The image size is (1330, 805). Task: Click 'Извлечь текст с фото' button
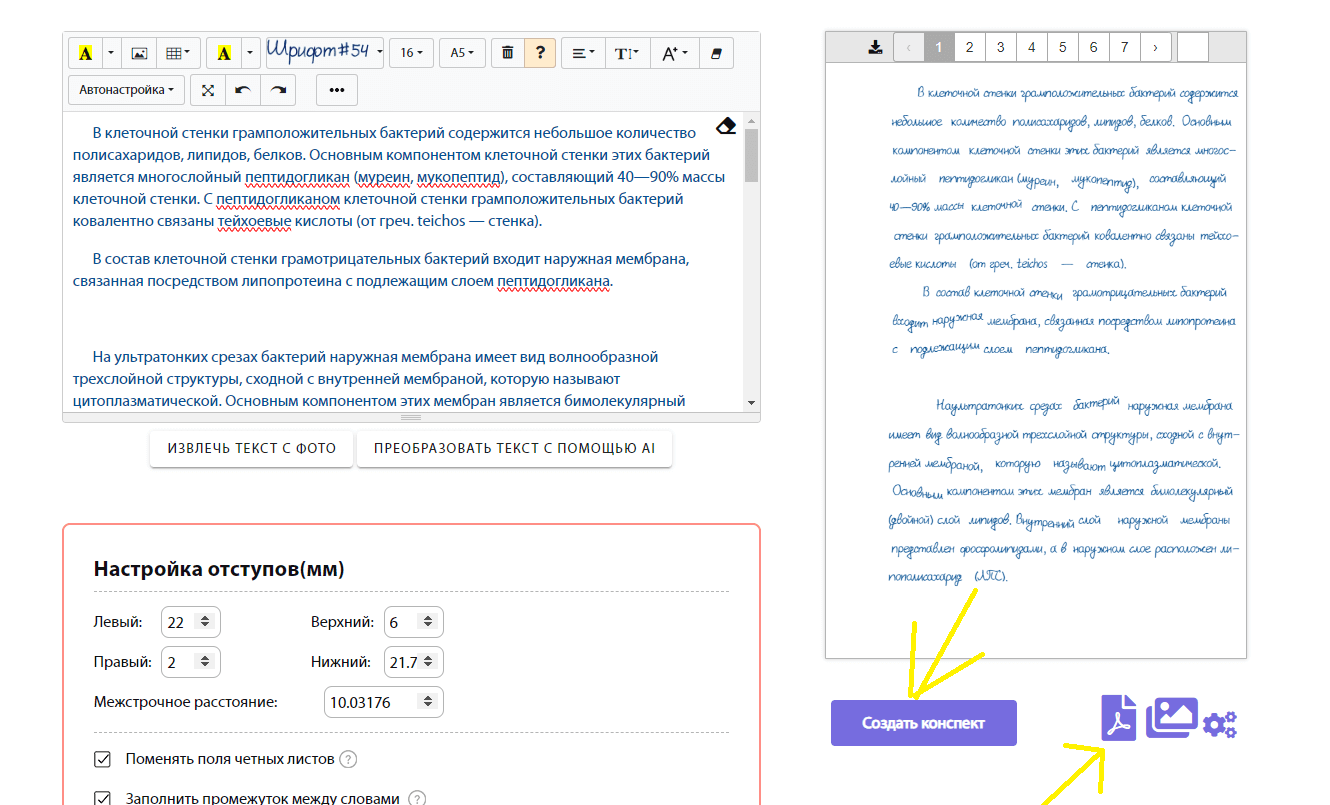tap(252, 449)
